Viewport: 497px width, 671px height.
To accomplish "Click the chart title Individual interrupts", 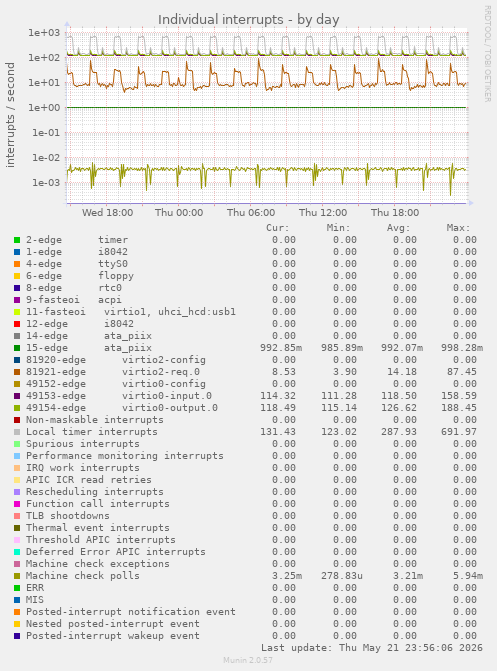I will tap(248, 20).
